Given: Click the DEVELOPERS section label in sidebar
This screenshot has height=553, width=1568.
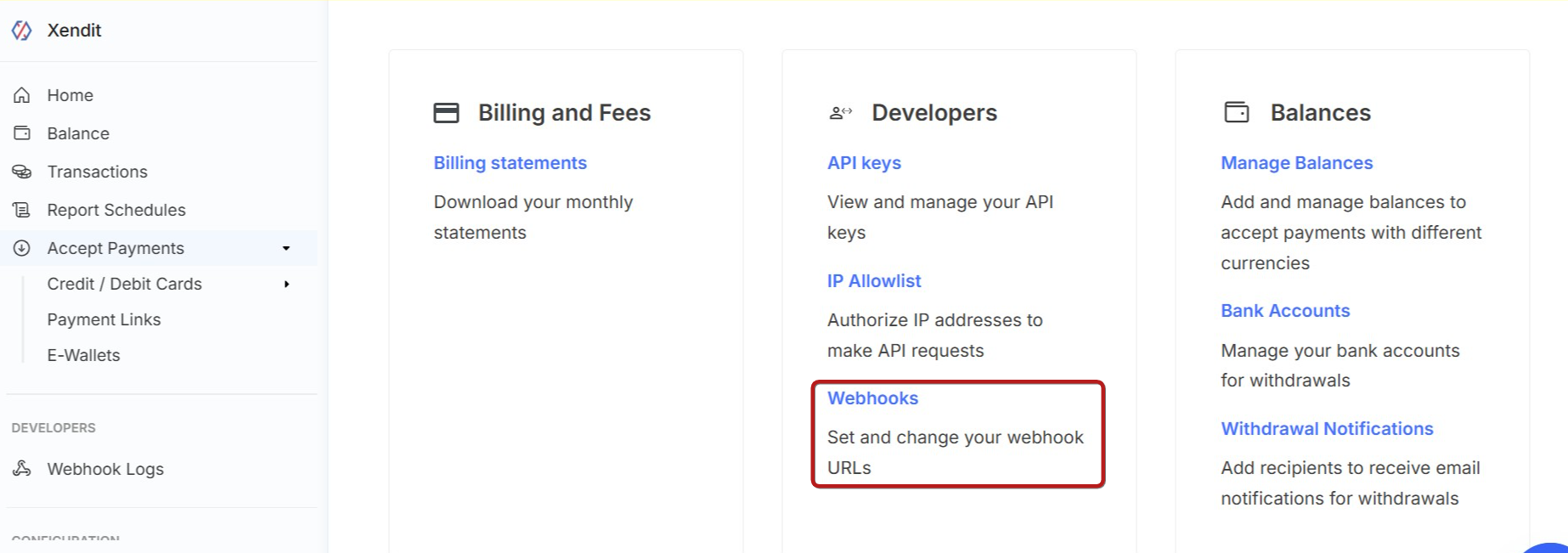Looking at the screenshot, I should (54, 428).
